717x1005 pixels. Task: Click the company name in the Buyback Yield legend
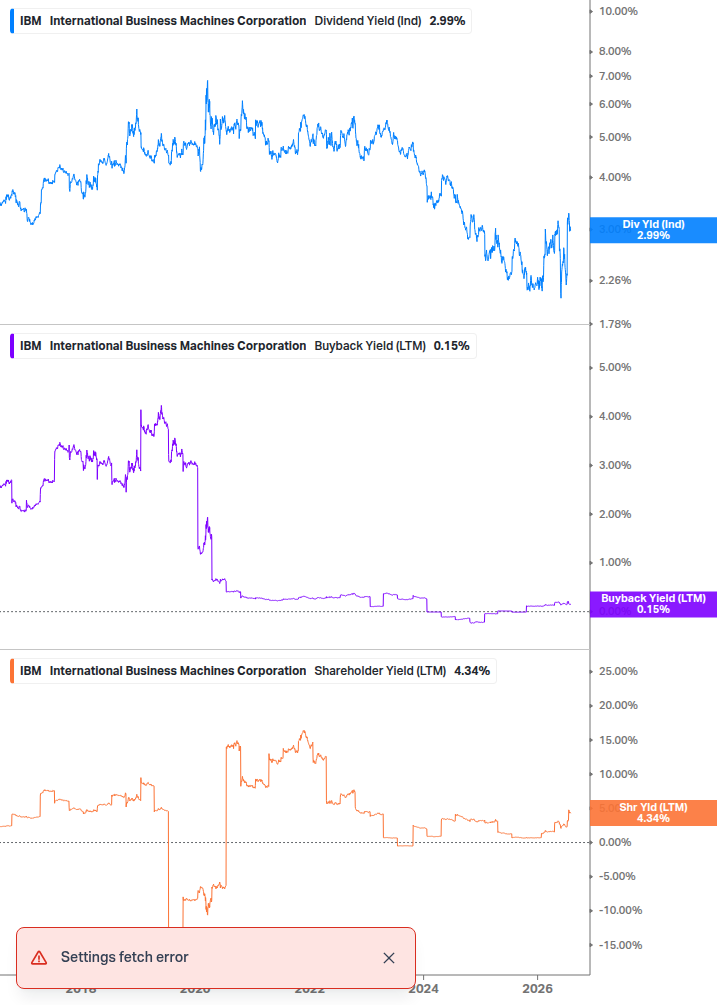[178, 346]
